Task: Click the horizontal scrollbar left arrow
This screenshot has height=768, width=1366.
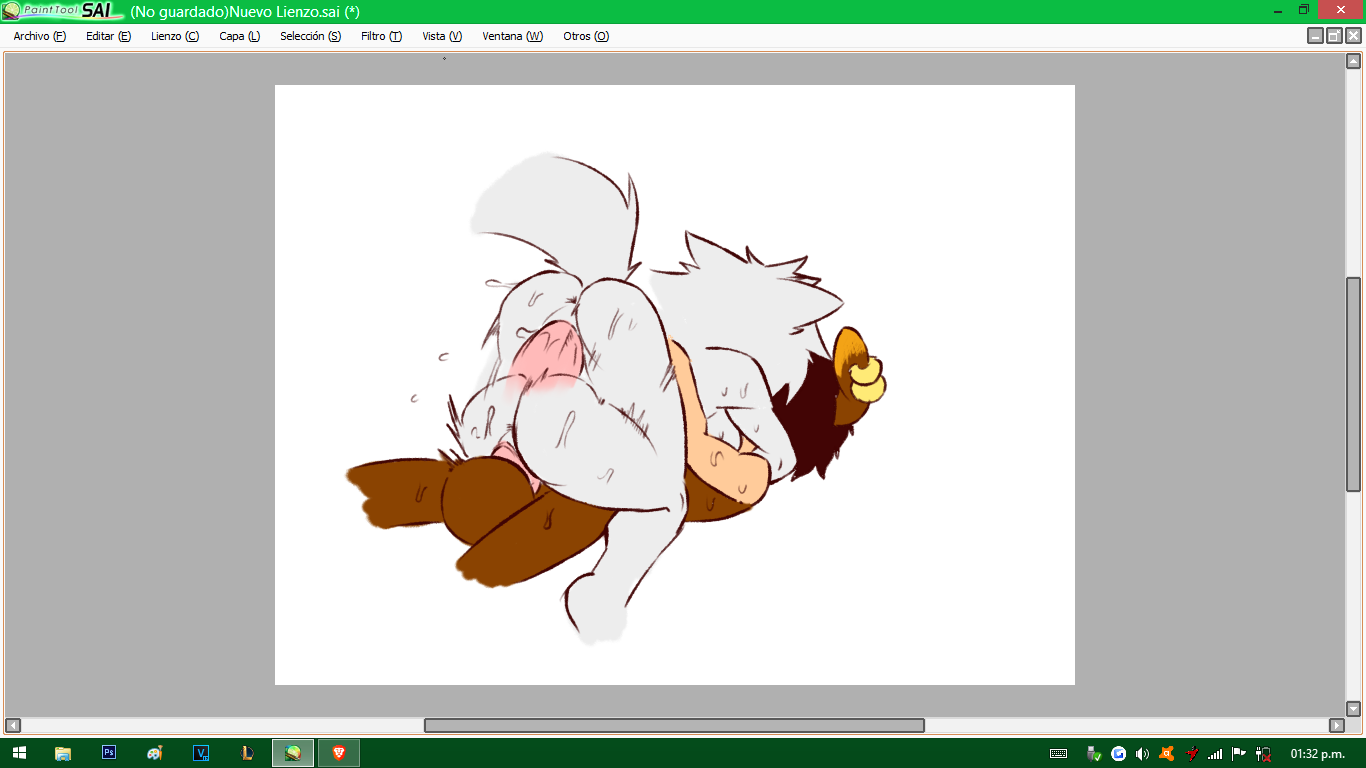Action: [x=12, y=725]
